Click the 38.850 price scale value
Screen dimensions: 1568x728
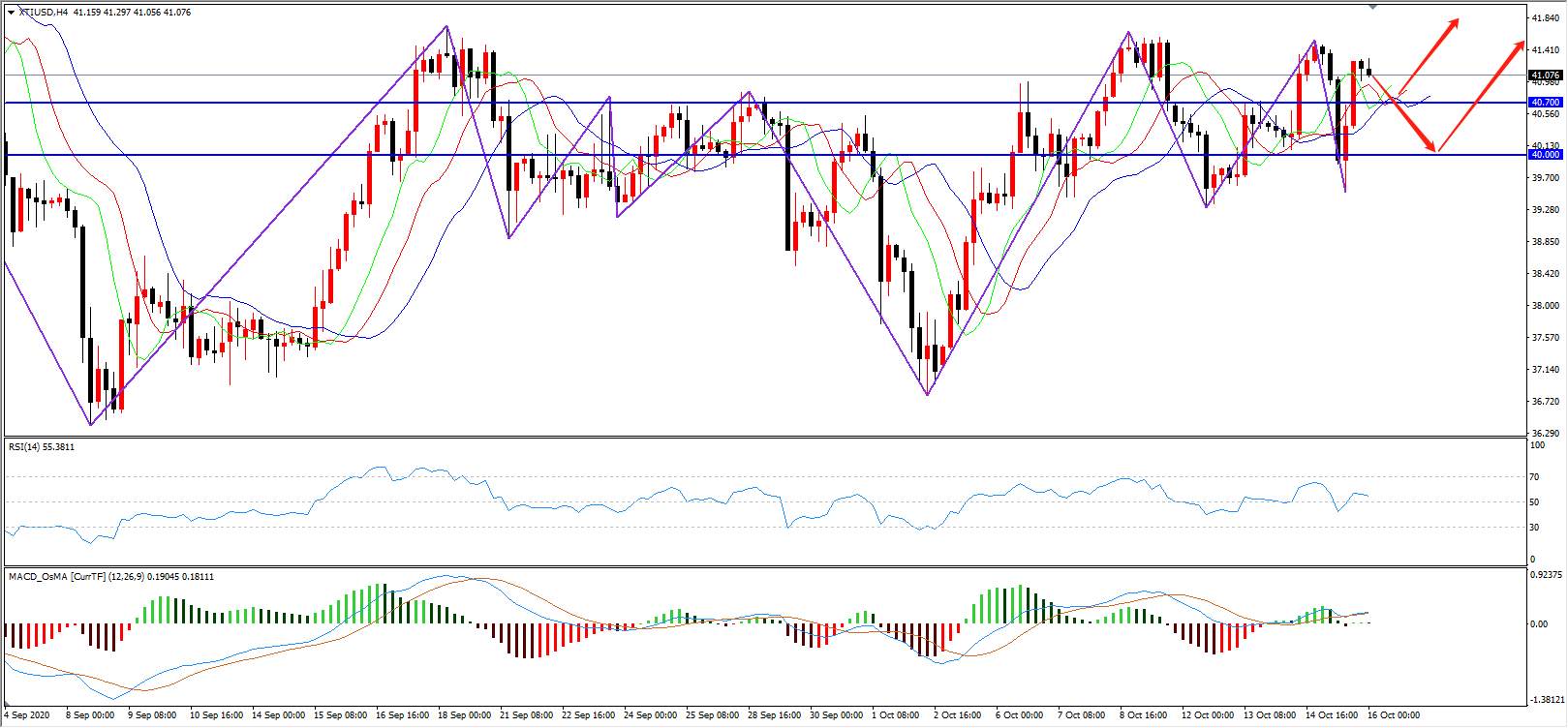[1546, 241]
